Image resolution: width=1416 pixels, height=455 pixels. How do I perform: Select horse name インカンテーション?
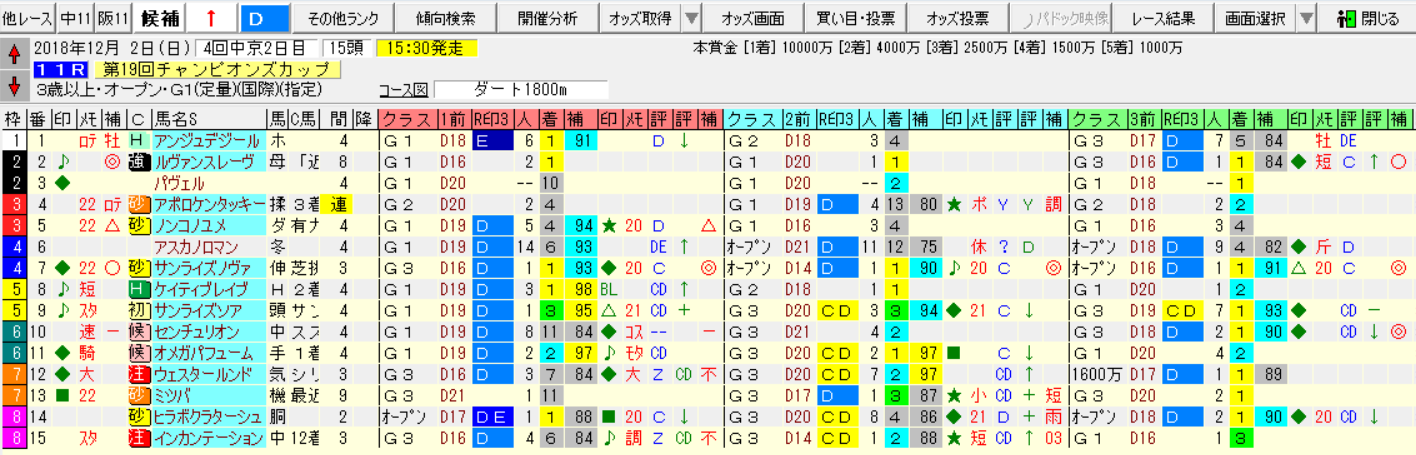coord(207,438)
